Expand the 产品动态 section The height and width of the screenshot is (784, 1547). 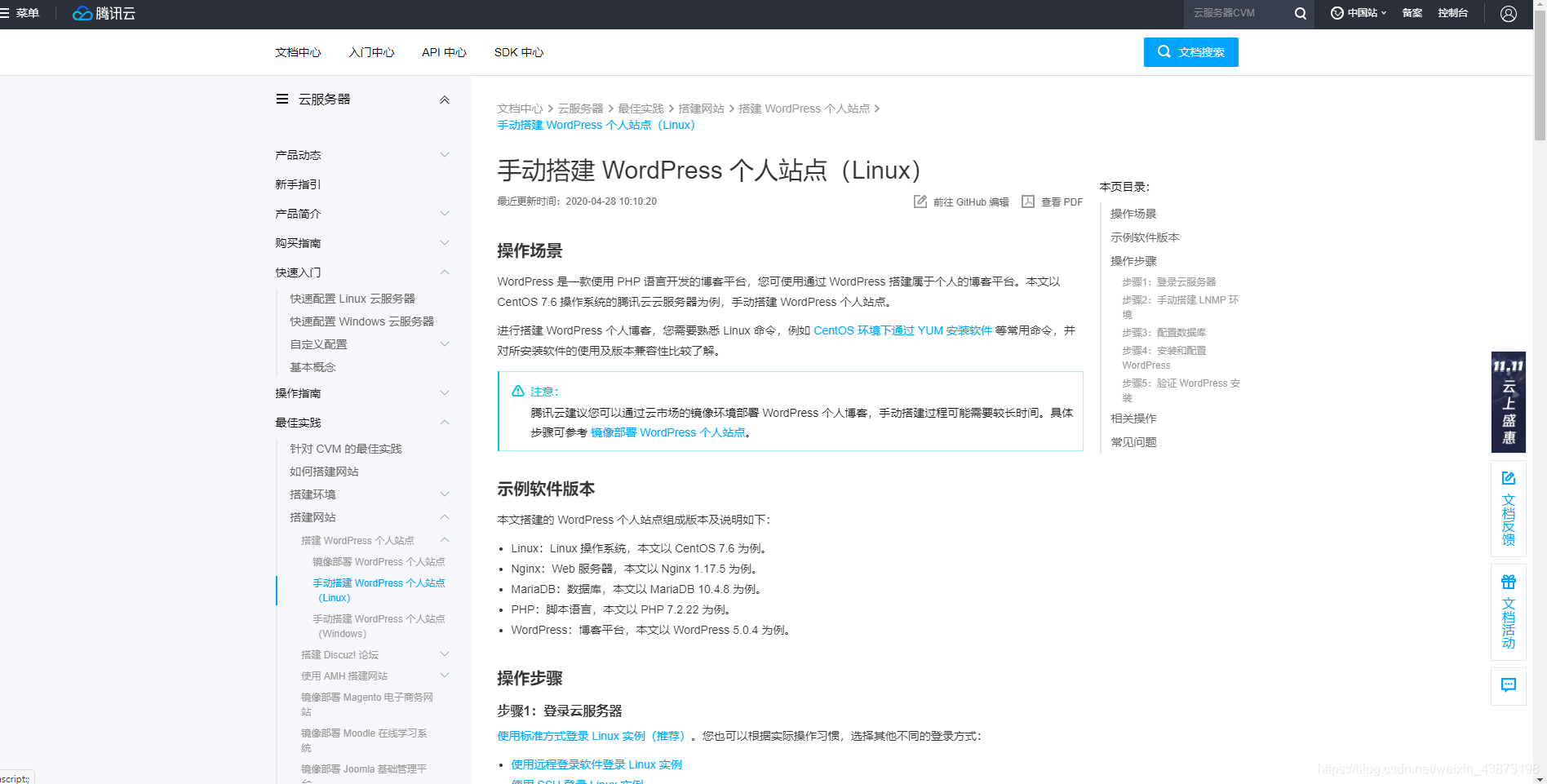point(445,154)
